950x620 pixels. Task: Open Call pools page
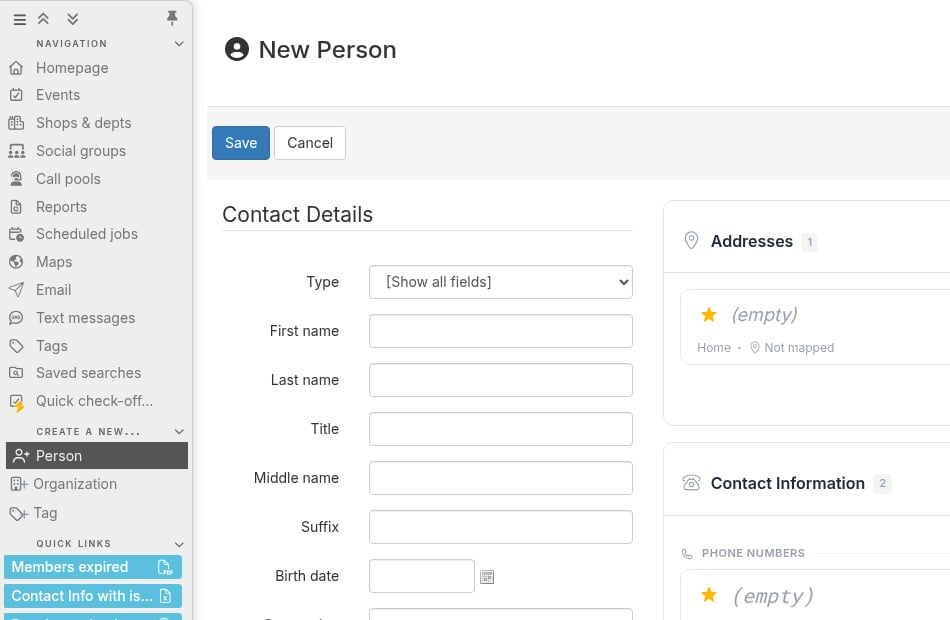click(x=68, y=179)
